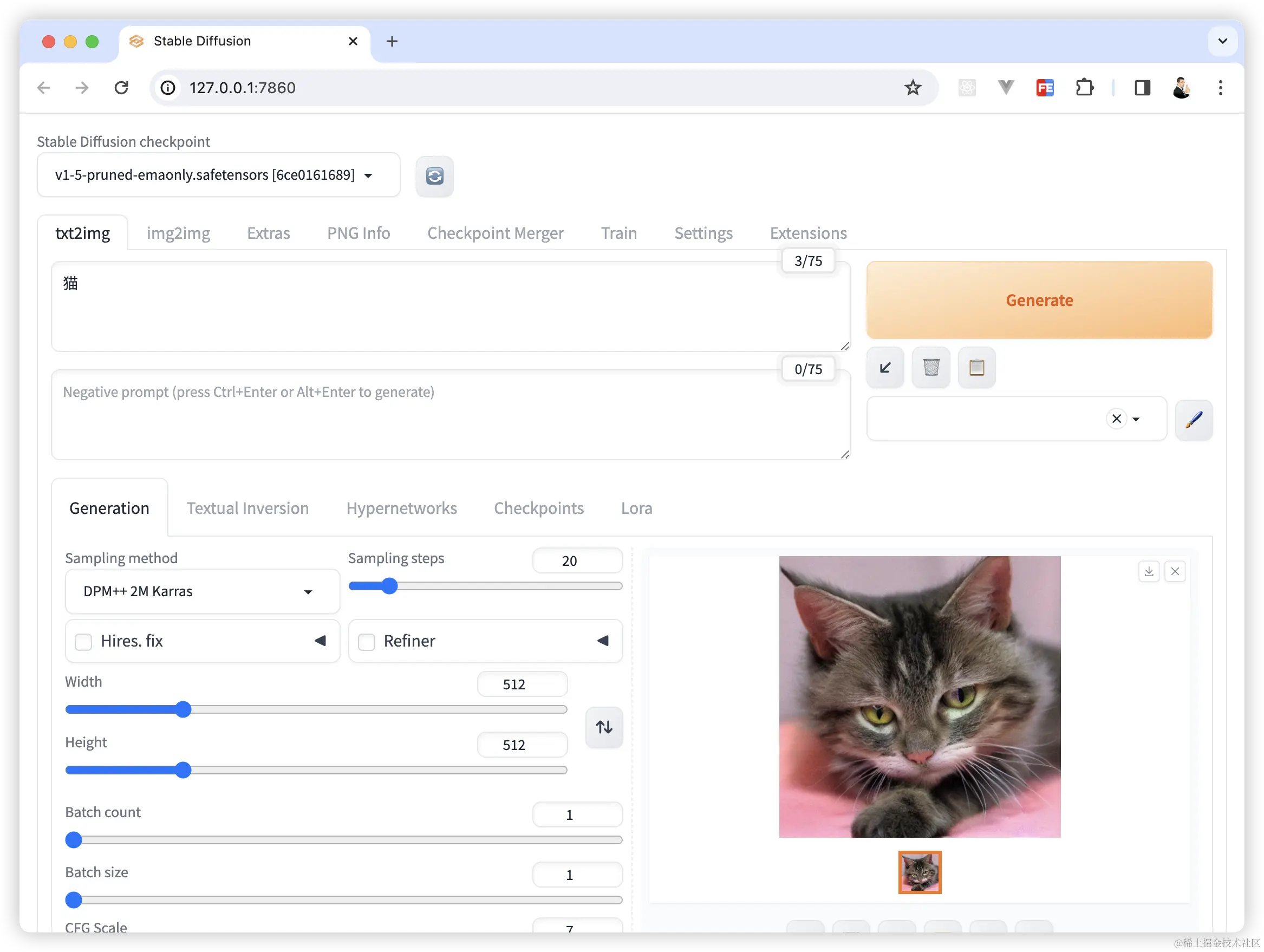Click the swap width and height icon

click(604, 727)
